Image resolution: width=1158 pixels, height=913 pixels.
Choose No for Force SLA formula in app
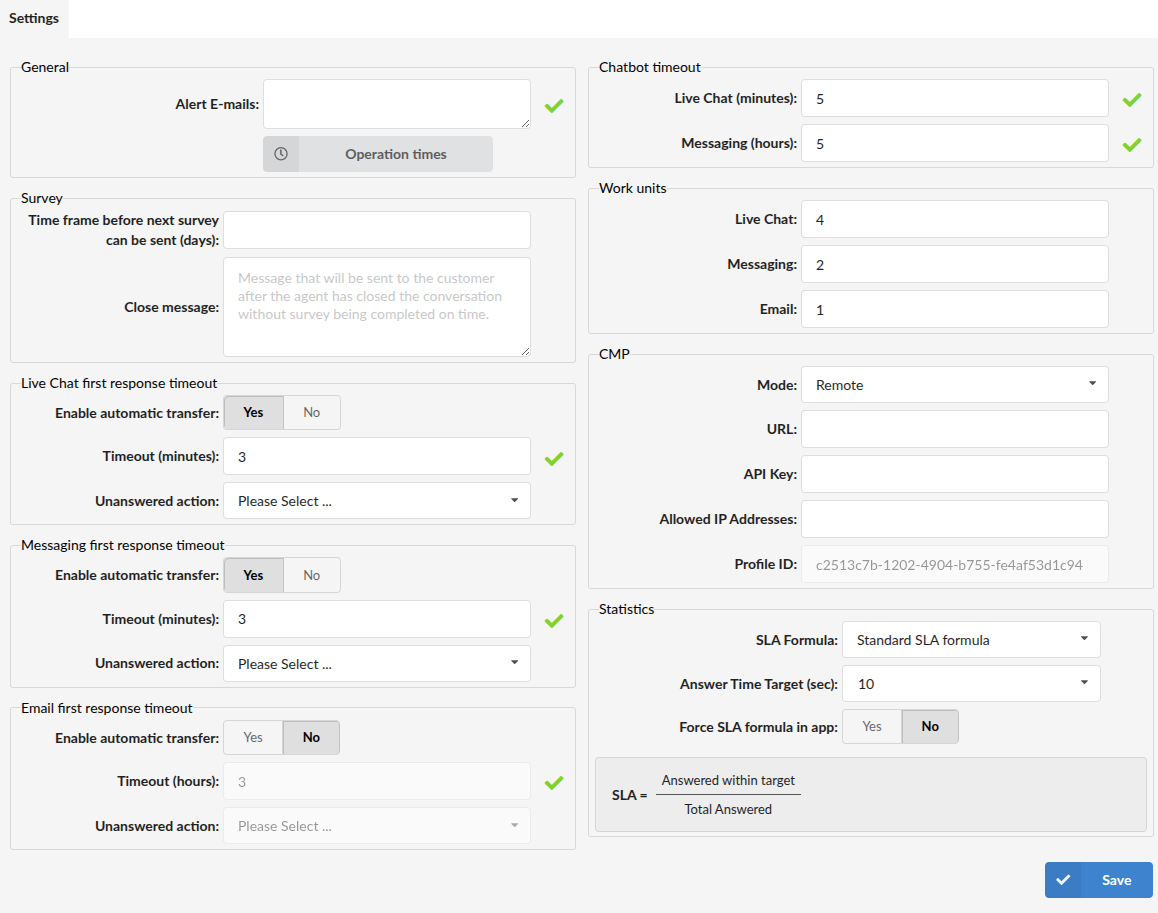[x=930, y=726]
